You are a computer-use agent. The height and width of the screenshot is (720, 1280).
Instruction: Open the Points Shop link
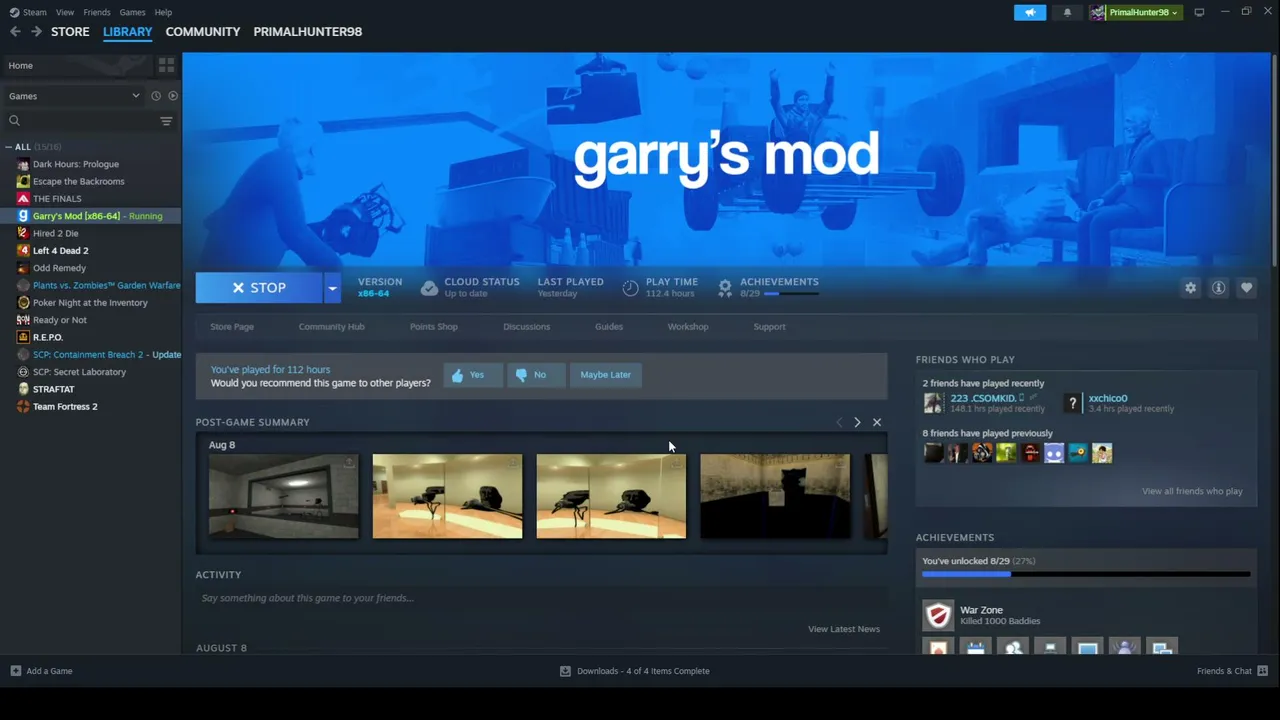point(434,327)
